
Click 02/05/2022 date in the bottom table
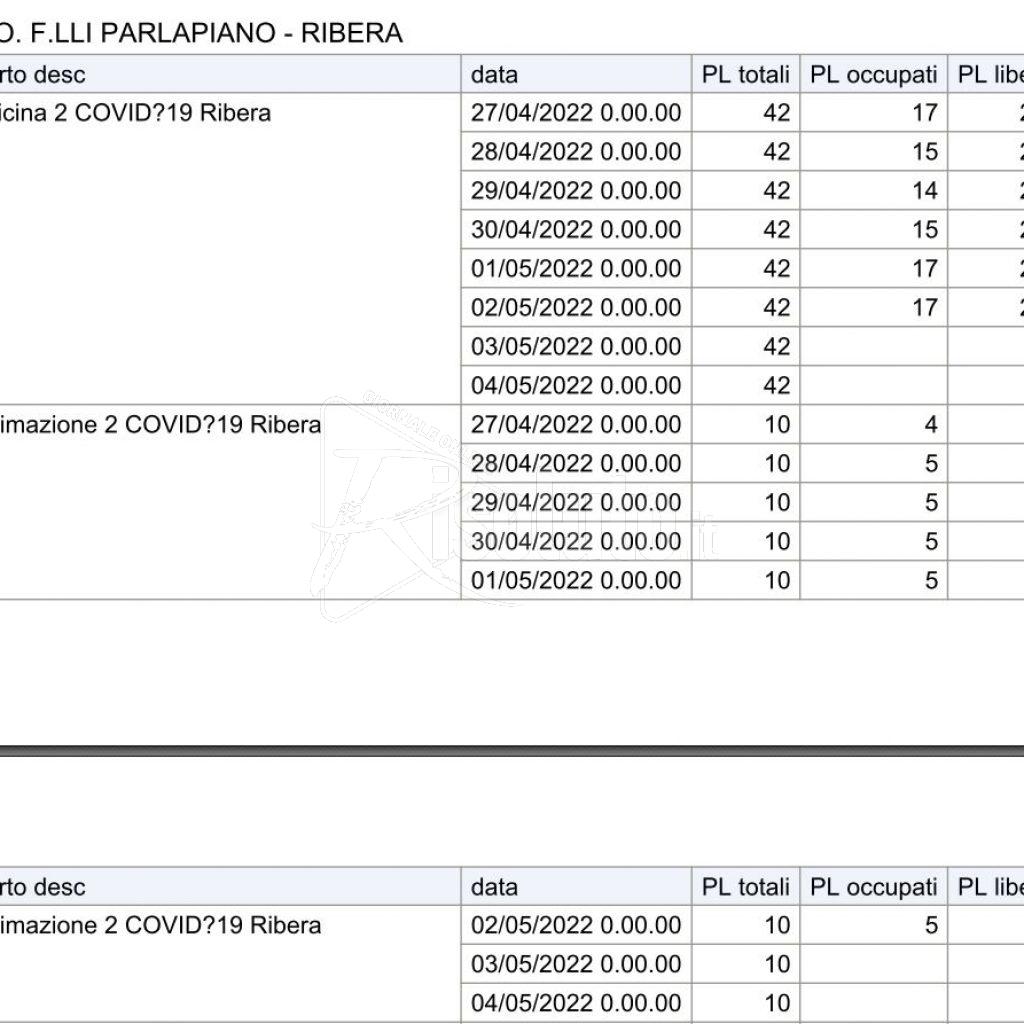click(x=575, y=925)
